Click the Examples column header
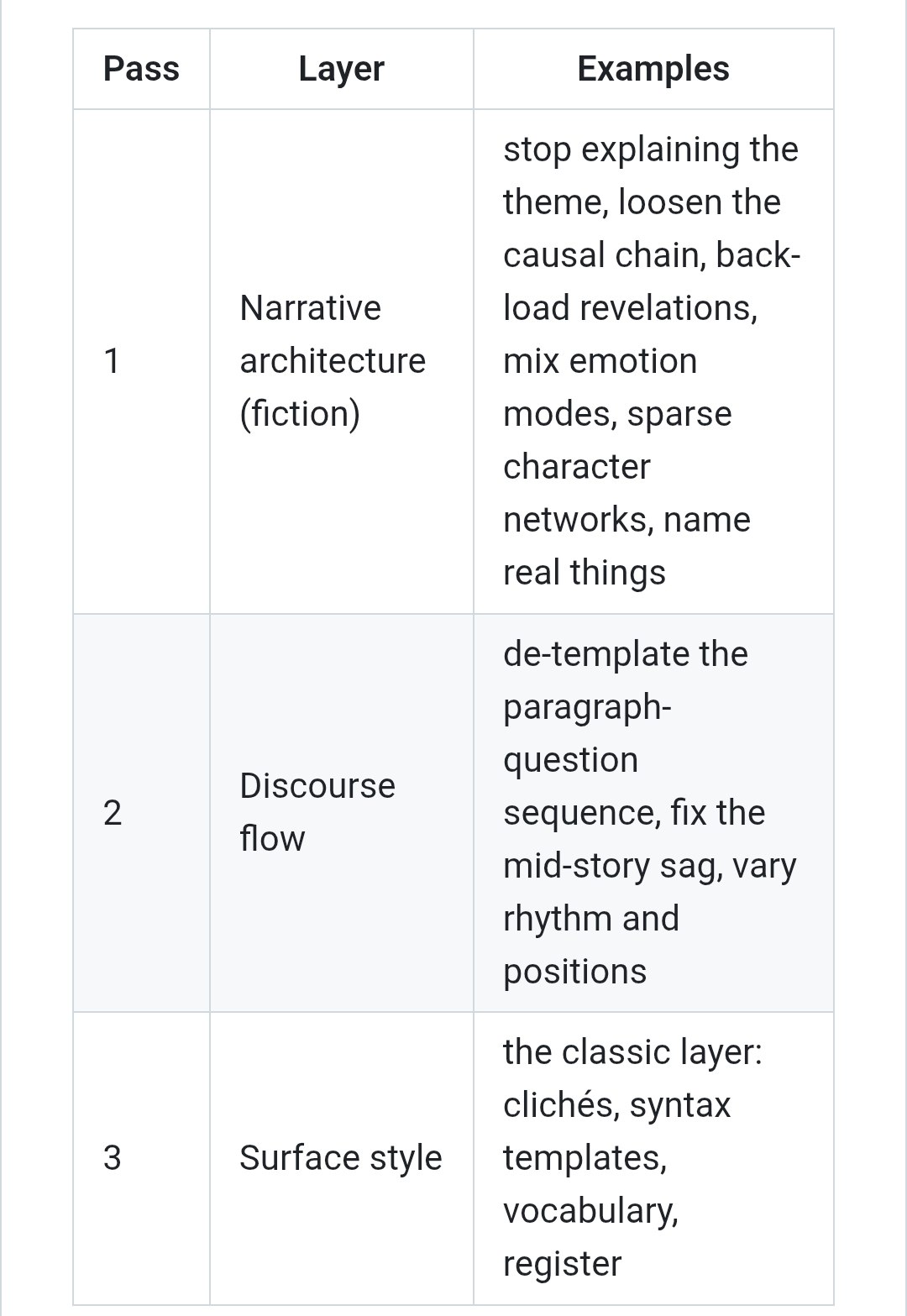907x1316 pixels. [x=653, y=69]
